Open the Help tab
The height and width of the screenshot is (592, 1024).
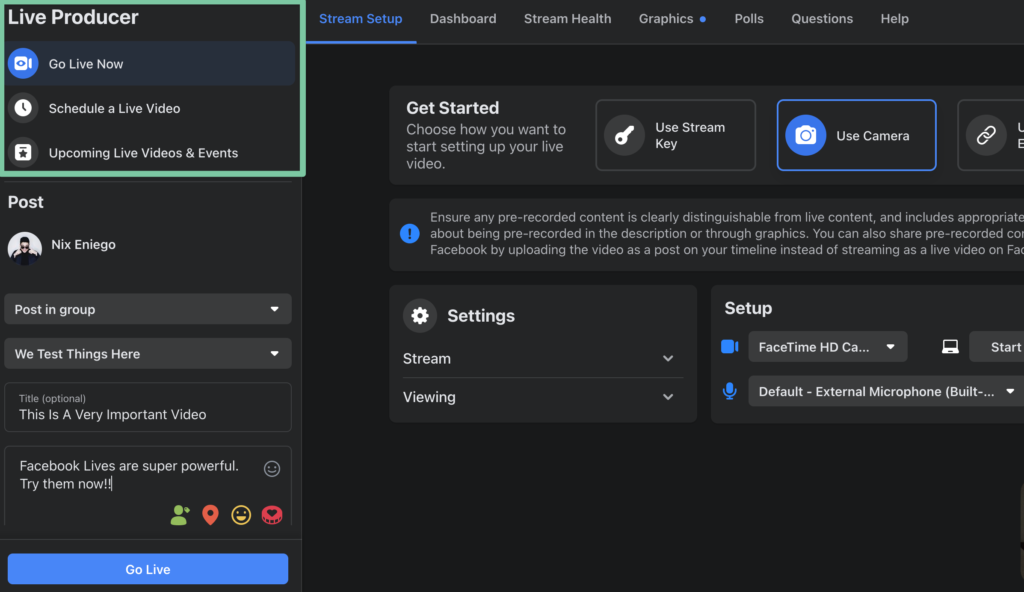tap(894, 19)
